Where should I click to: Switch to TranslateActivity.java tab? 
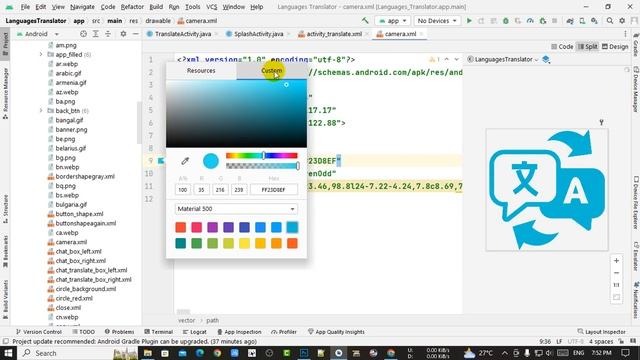(x=182, y=34)
